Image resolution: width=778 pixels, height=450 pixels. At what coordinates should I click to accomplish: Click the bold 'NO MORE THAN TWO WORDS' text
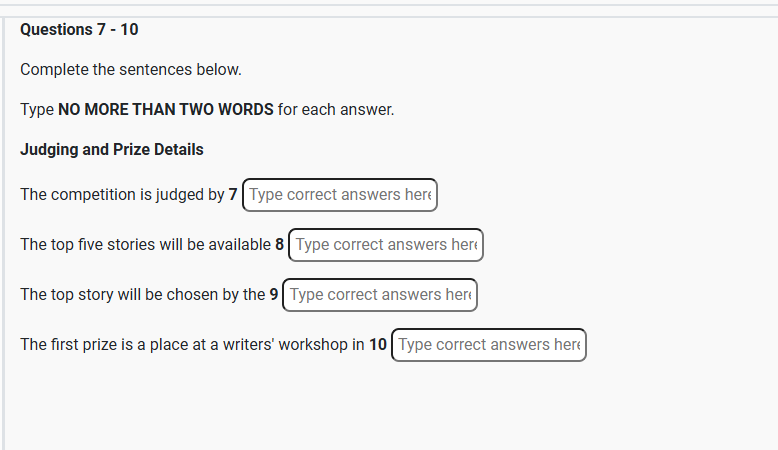(x=166, y=110)
